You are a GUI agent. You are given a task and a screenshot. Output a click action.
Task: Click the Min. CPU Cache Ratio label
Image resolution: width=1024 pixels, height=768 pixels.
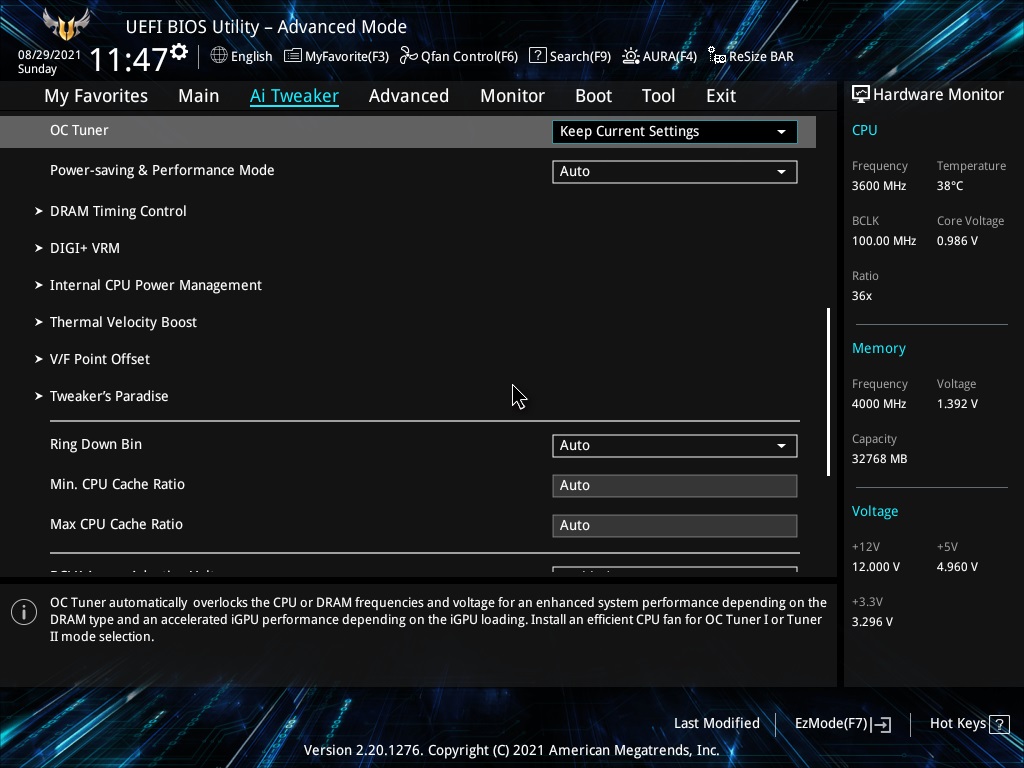tap(118, 485)
